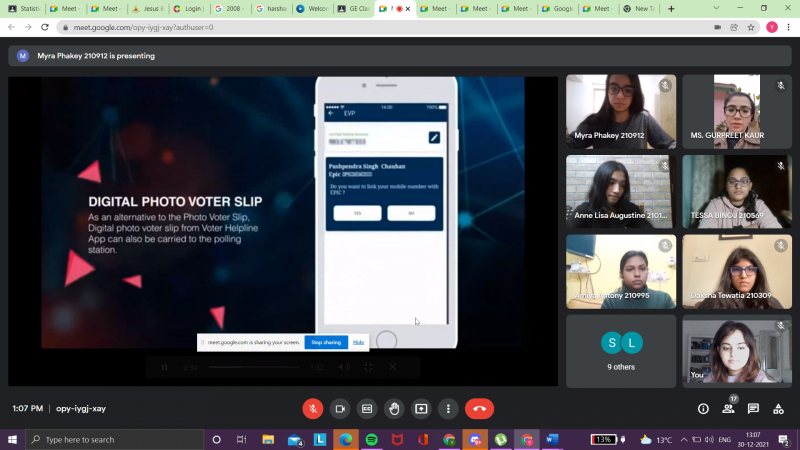This screenshot has width=800, height=450.
Task: Click the taskbar search box
Action: [x=115, y=439]
